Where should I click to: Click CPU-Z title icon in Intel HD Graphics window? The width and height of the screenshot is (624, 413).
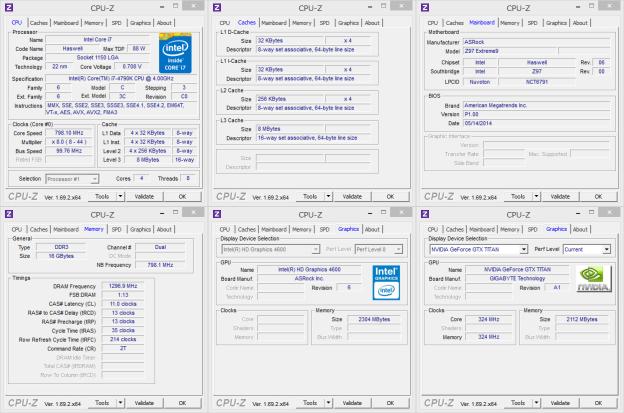point(217,214)
